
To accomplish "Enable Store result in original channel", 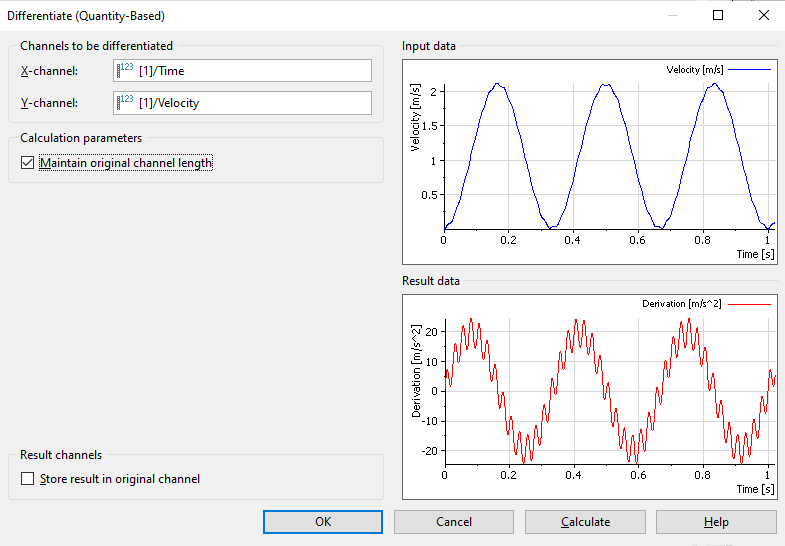I will point(28,479).
